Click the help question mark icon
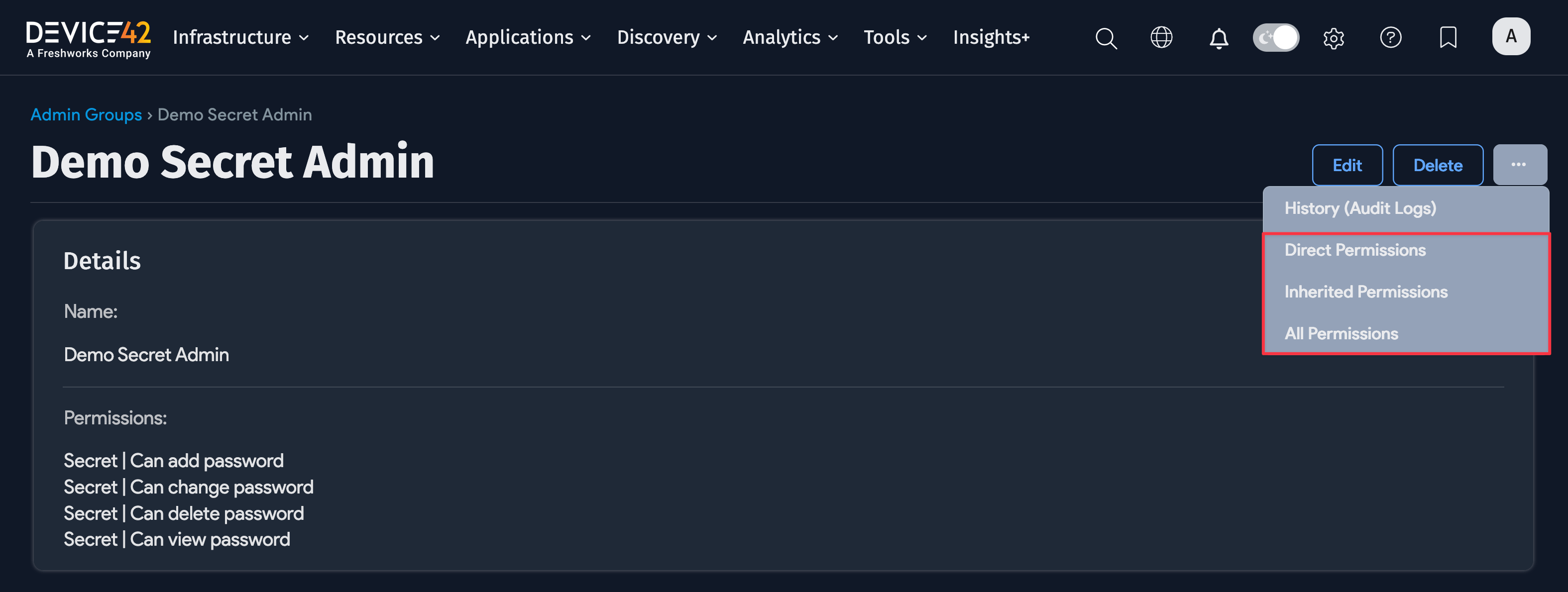The height and width of the screenshot is (592, 1568). coord(1390,38)
